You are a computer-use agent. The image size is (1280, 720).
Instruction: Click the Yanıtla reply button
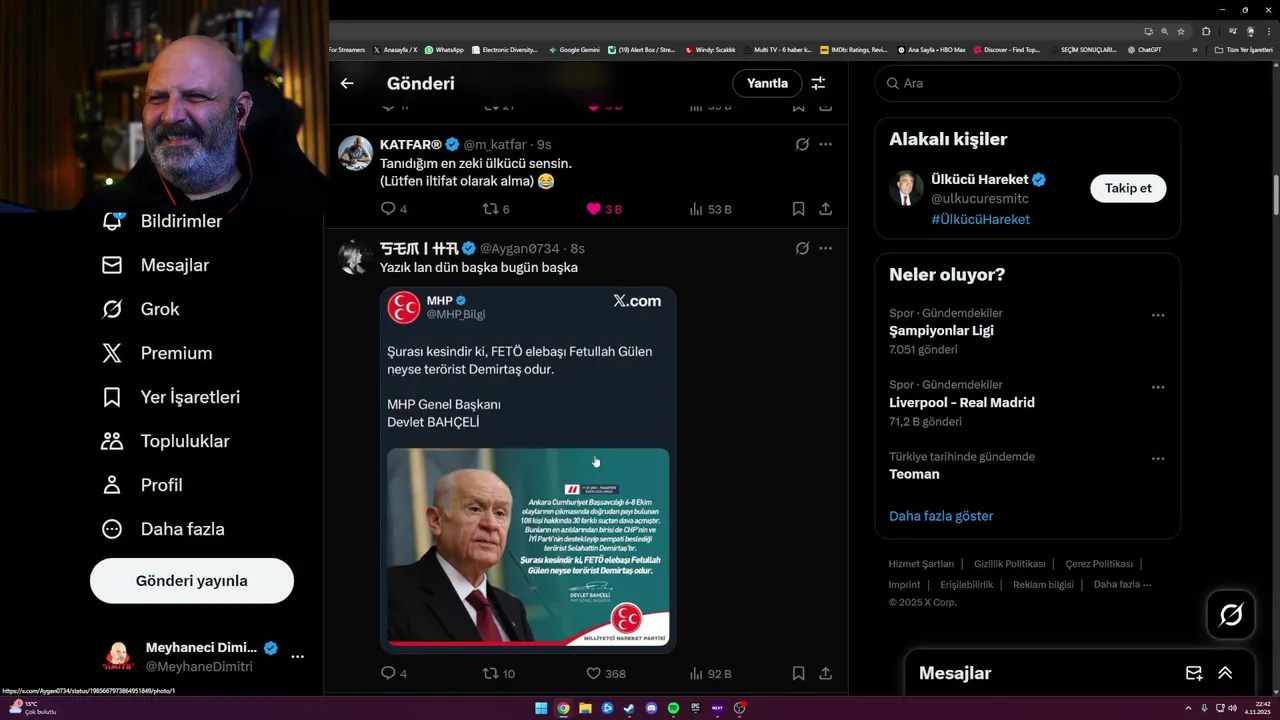tap(767, 83)
